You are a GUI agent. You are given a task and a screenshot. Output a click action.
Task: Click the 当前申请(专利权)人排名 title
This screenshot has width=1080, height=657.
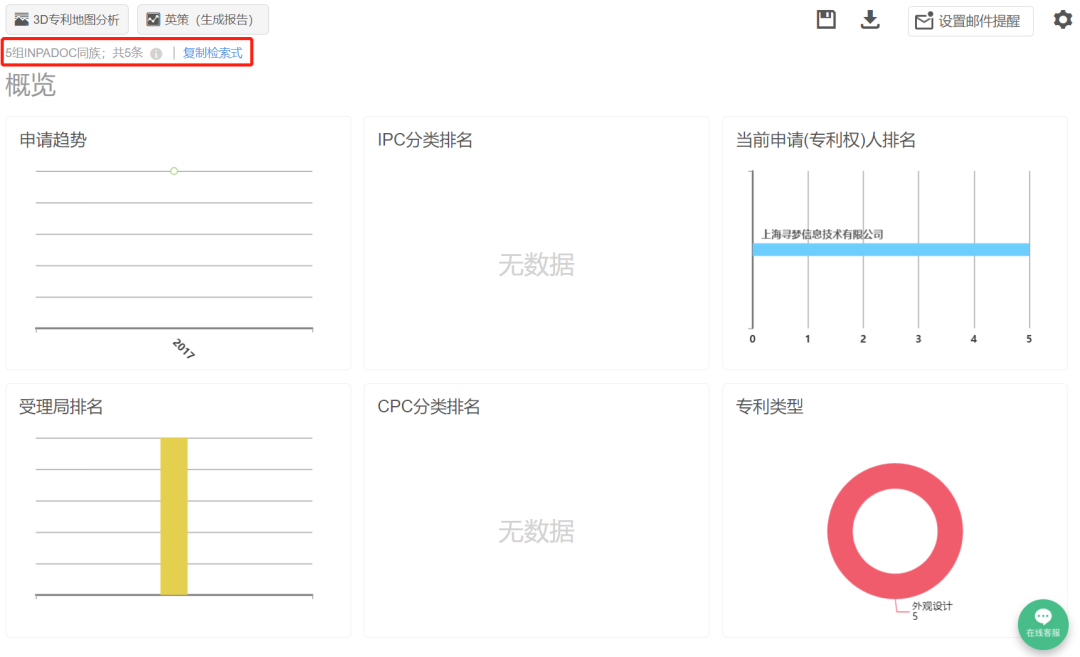tap(825, 141)
